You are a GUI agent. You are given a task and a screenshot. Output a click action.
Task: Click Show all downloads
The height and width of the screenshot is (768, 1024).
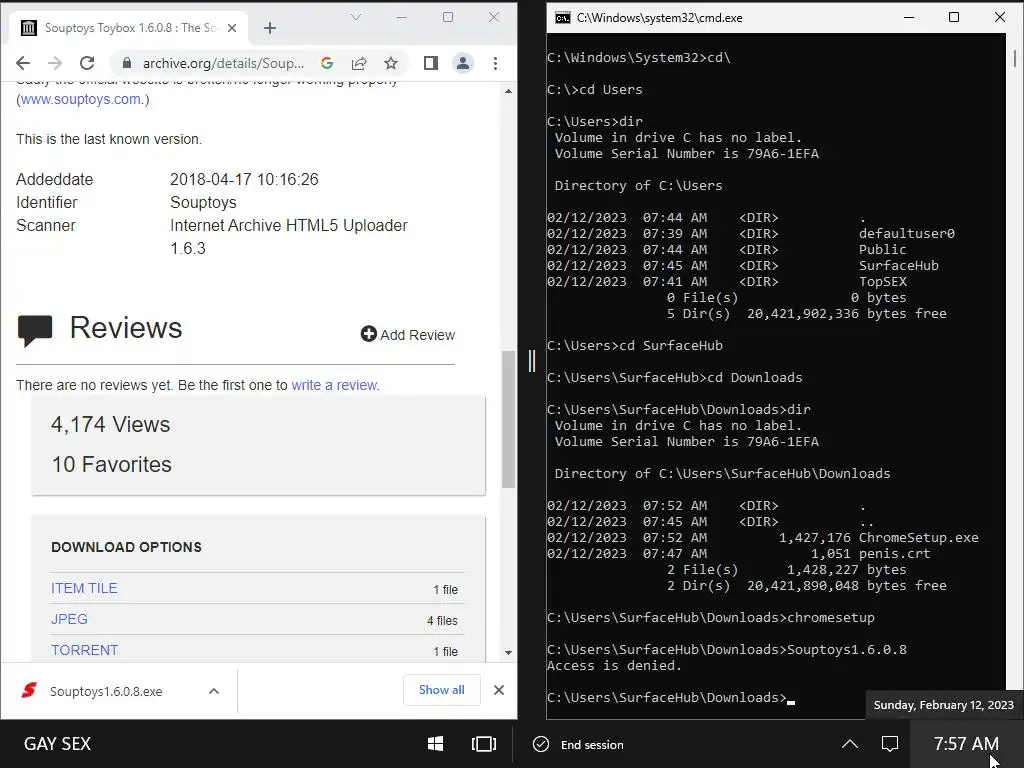coord(442,690)
